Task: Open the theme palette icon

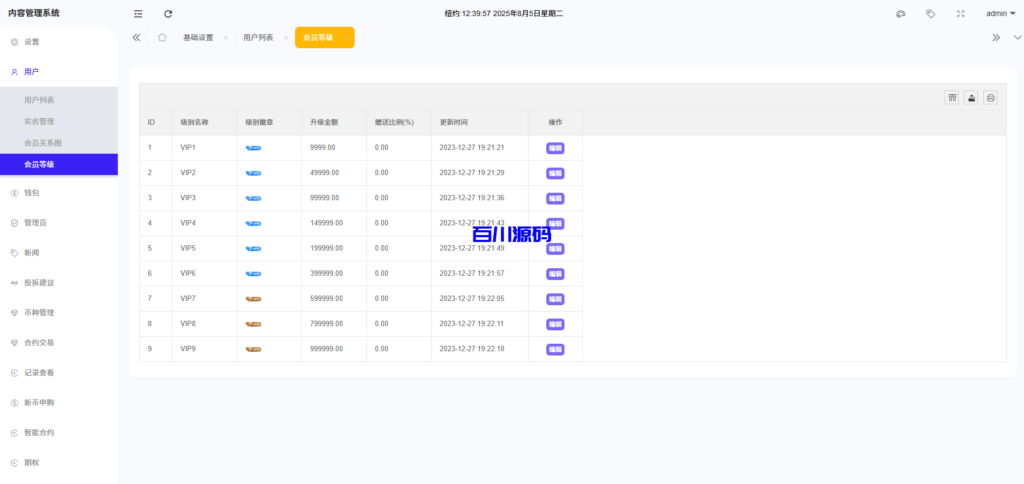Action: [x=900, y=14]
